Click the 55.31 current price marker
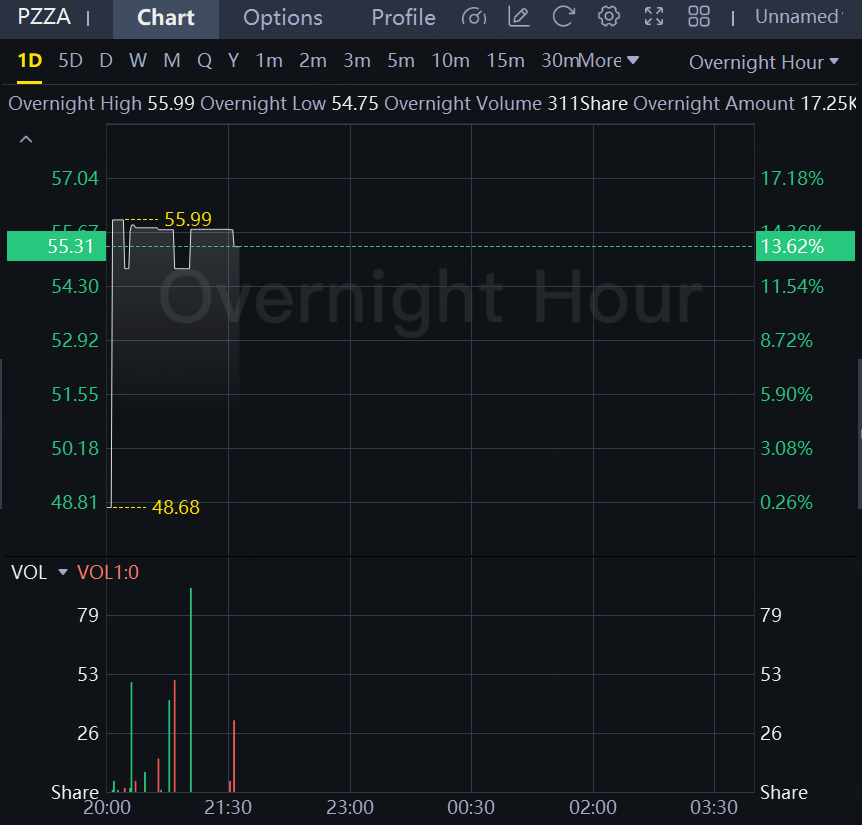Image resolution: width=862 pixels, height=825 pixels. 56,246
